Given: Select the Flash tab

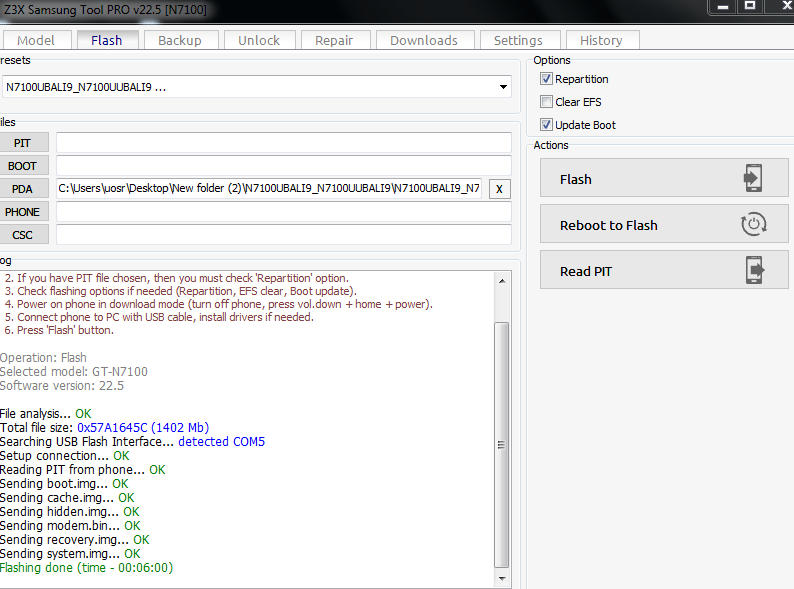Looking at the screenshot, I should tap(106, 40).
